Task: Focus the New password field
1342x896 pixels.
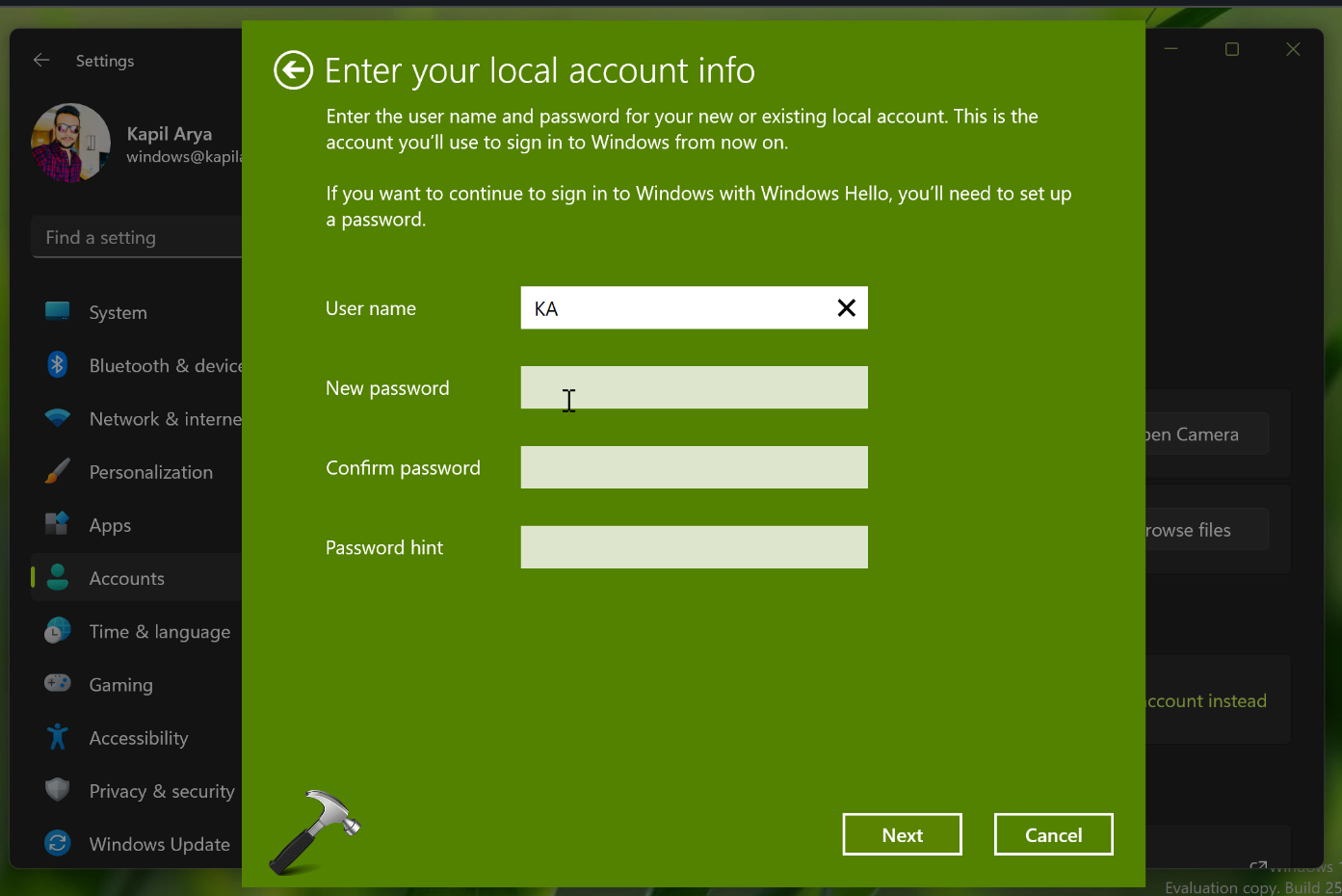Action: 694,387
